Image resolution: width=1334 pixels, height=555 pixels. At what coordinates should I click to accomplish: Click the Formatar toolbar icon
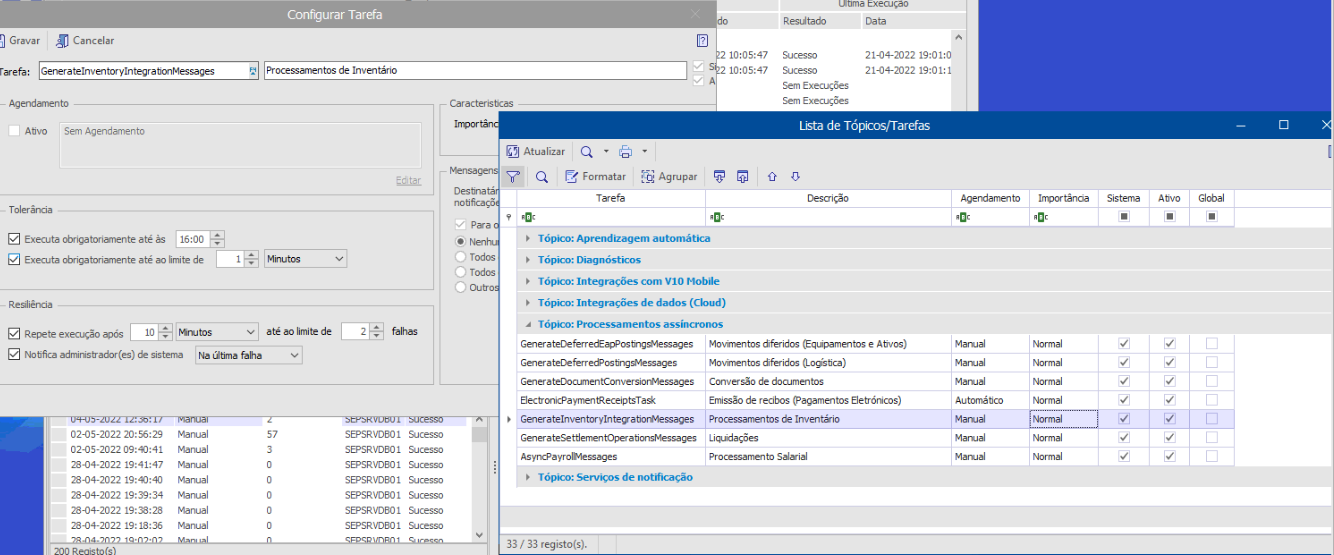(x=572, y=177)
